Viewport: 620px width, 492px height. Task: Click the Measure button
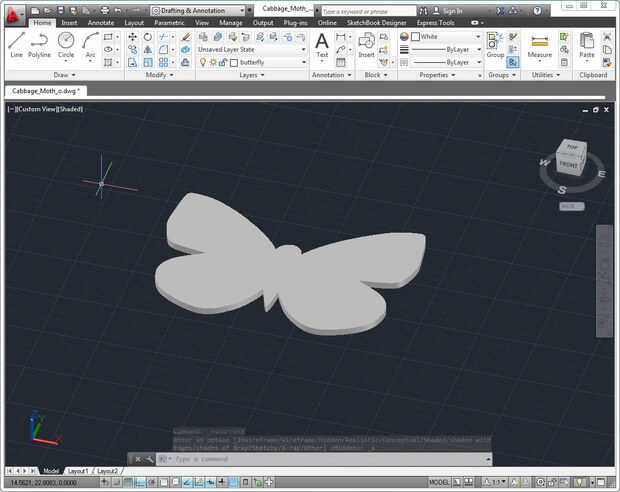tap(540, 47)
